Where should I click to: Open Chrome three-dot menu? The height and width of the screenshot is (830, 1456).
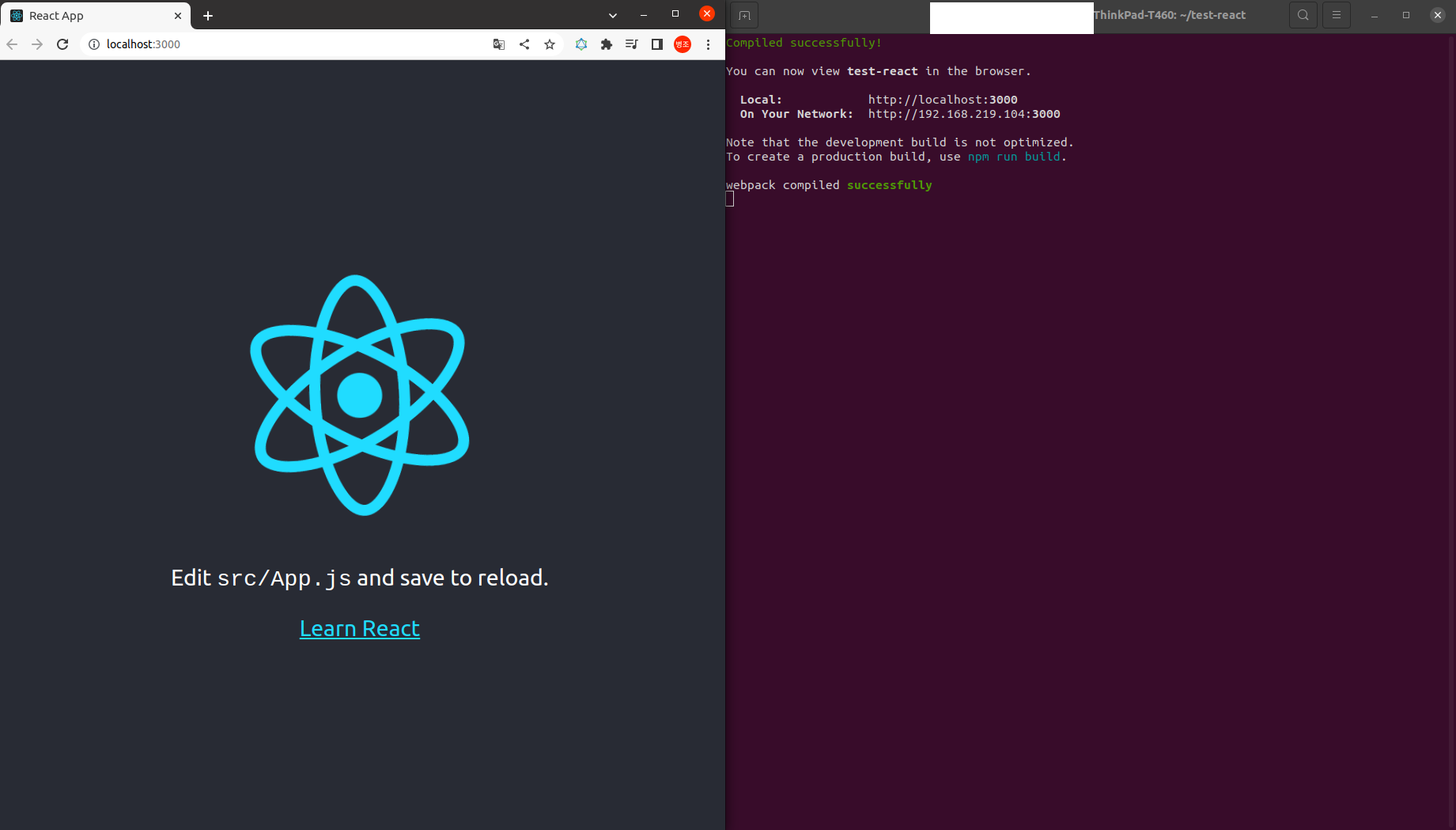click(708, 44)
